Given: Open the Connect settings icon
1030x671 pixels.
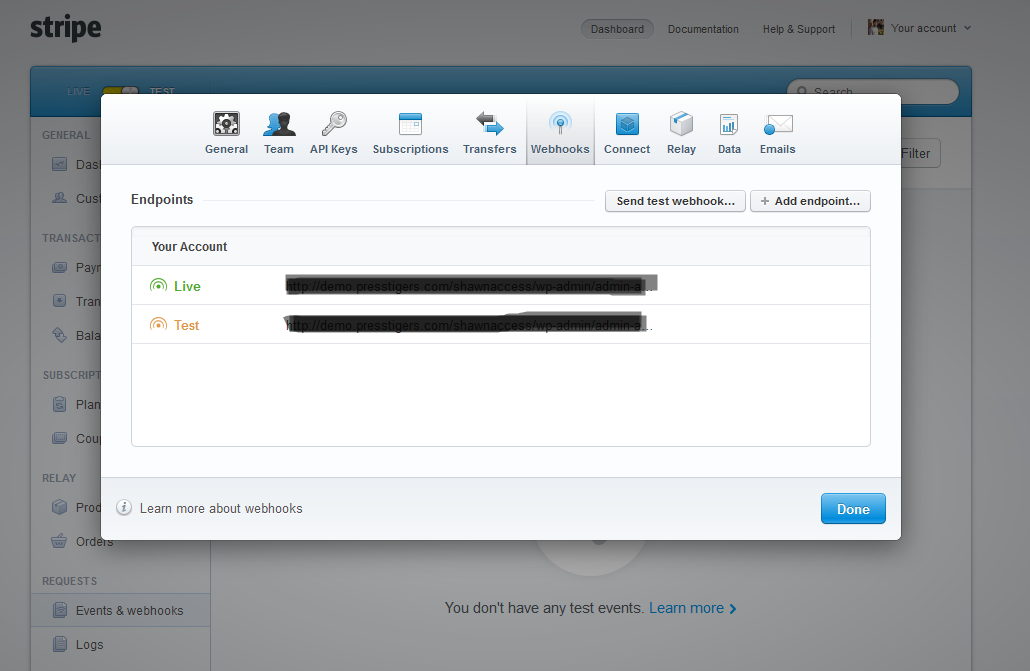Looking at the screenshot, I should (627, 124).
